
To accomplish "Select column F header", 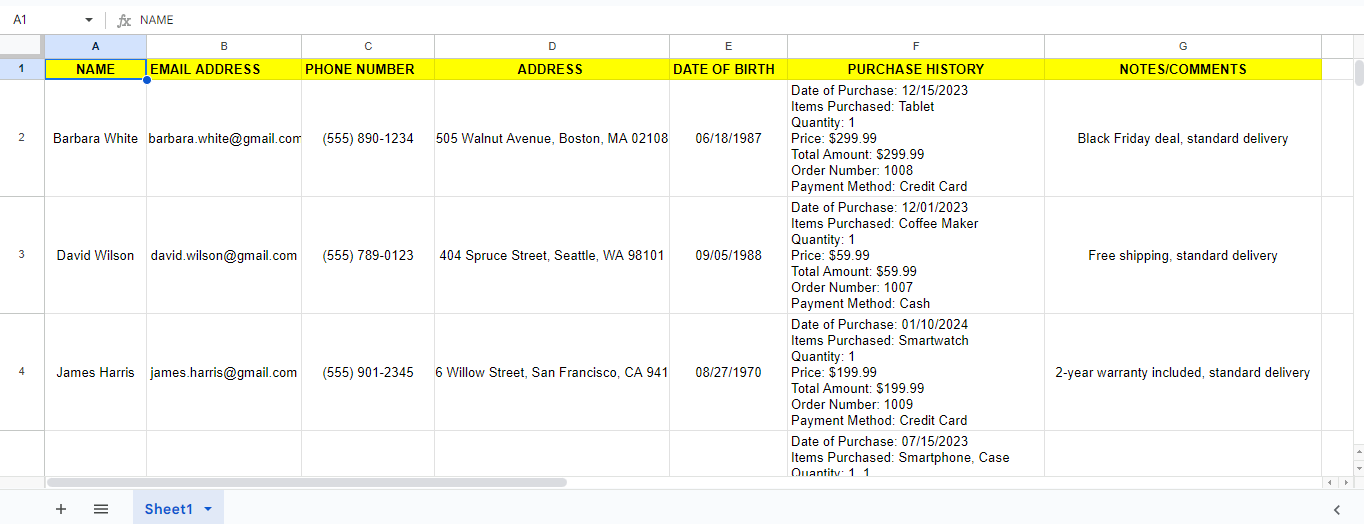I will [x=916, y=46].
